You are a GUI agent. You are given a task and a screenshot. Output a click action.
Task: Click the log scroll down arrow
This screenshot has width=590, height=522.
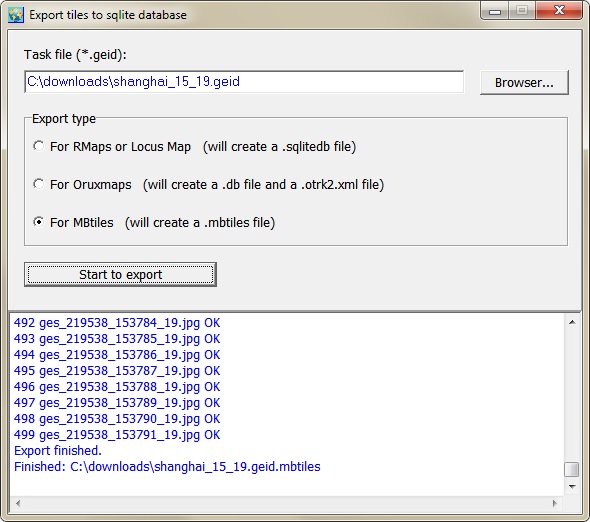[572, 487]
